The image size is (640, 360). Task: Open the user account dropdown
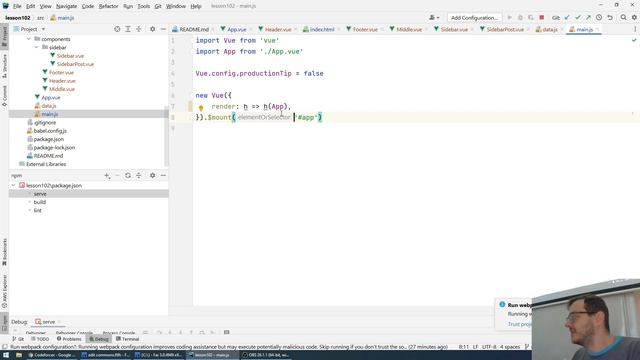(x=434, y=18)
